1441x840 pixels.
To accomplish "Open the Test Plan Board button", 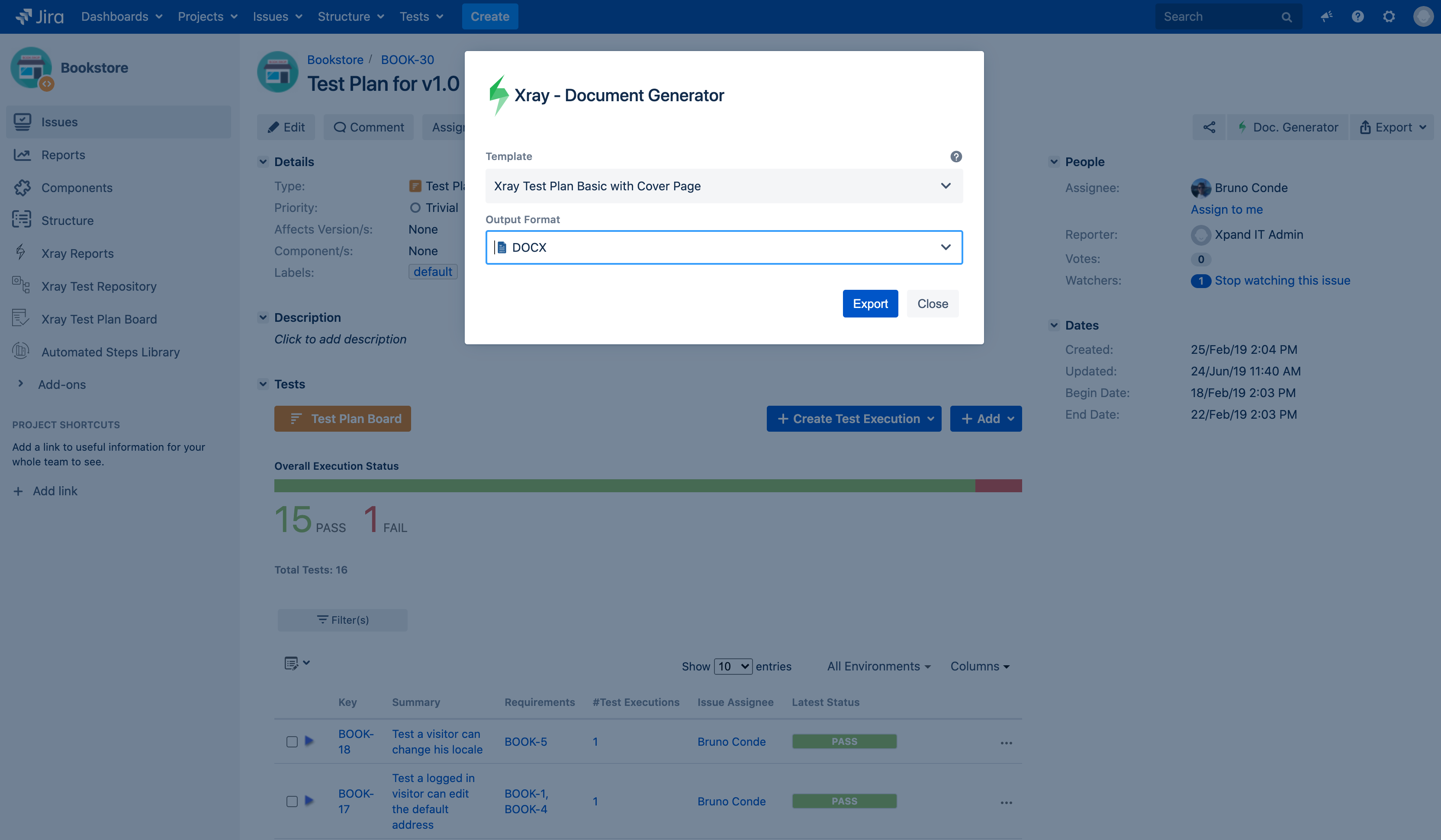I will (343, 419).
